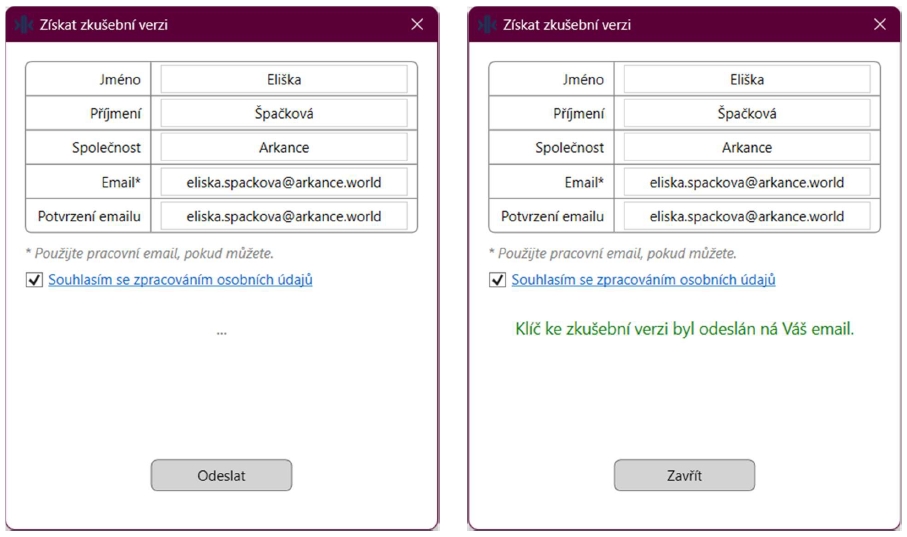Click the app icon in the Odeslat dialog title bar
Image resolution: width=907 pixels, height=537 pixels.
point(24,24)
